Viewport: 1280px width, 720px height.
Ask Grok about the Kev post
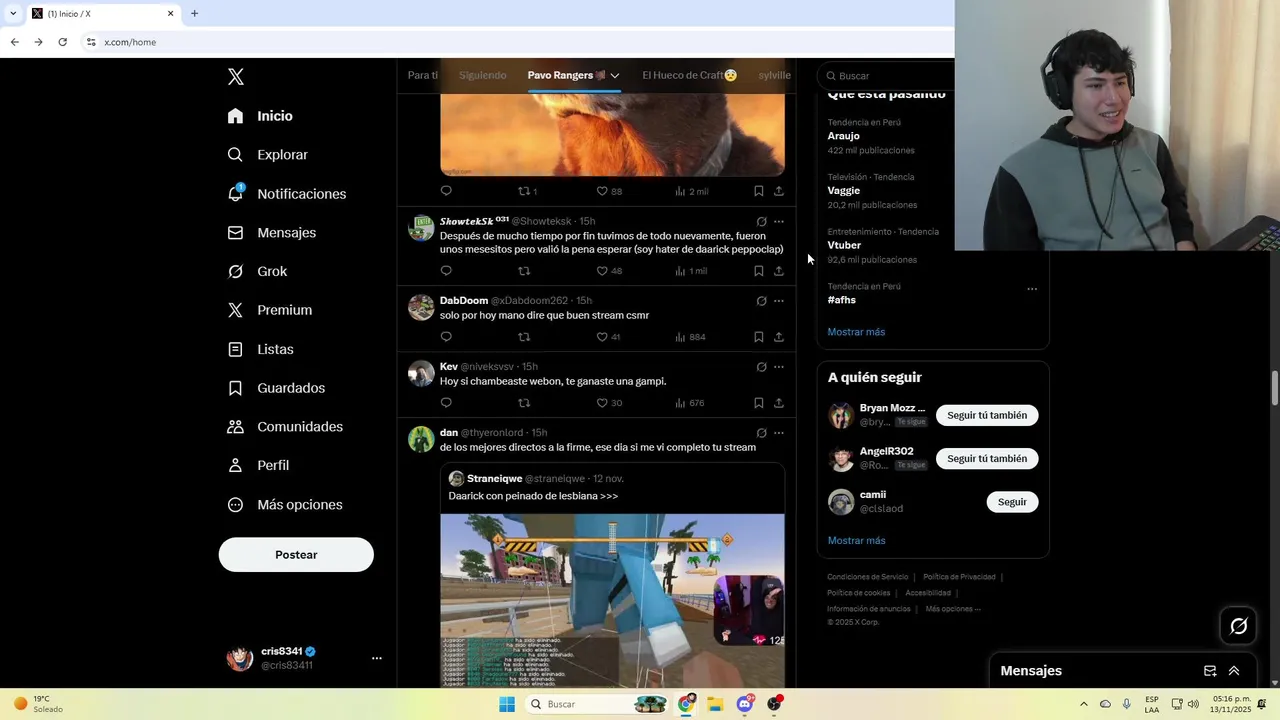[761, 367]
